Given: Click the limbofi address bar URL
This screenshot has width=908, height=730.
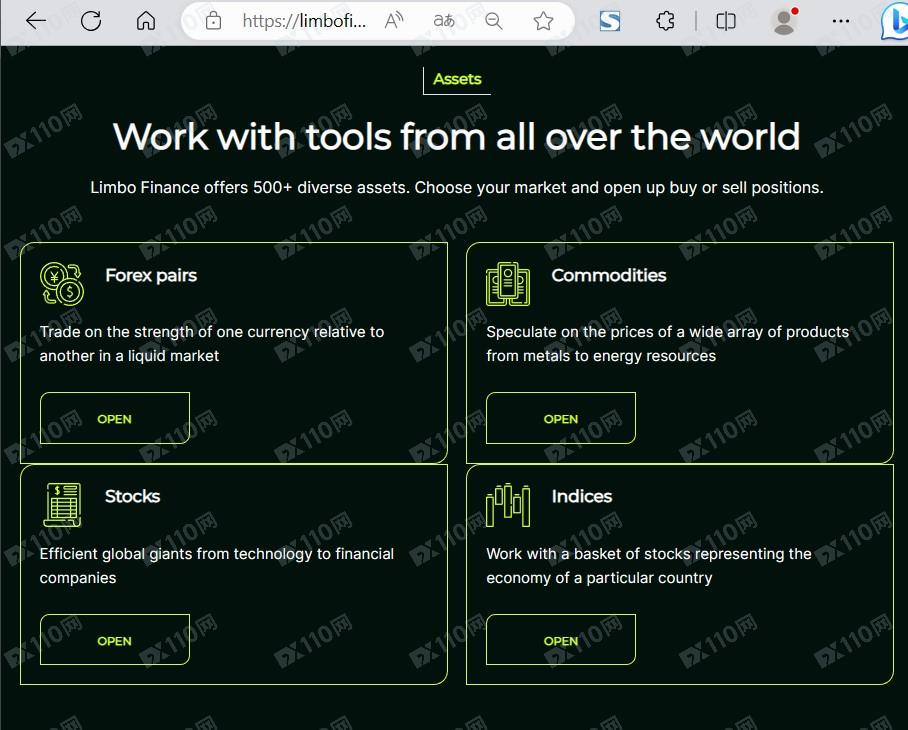Looking at the screenshot, I should click(x=304, y=21).
